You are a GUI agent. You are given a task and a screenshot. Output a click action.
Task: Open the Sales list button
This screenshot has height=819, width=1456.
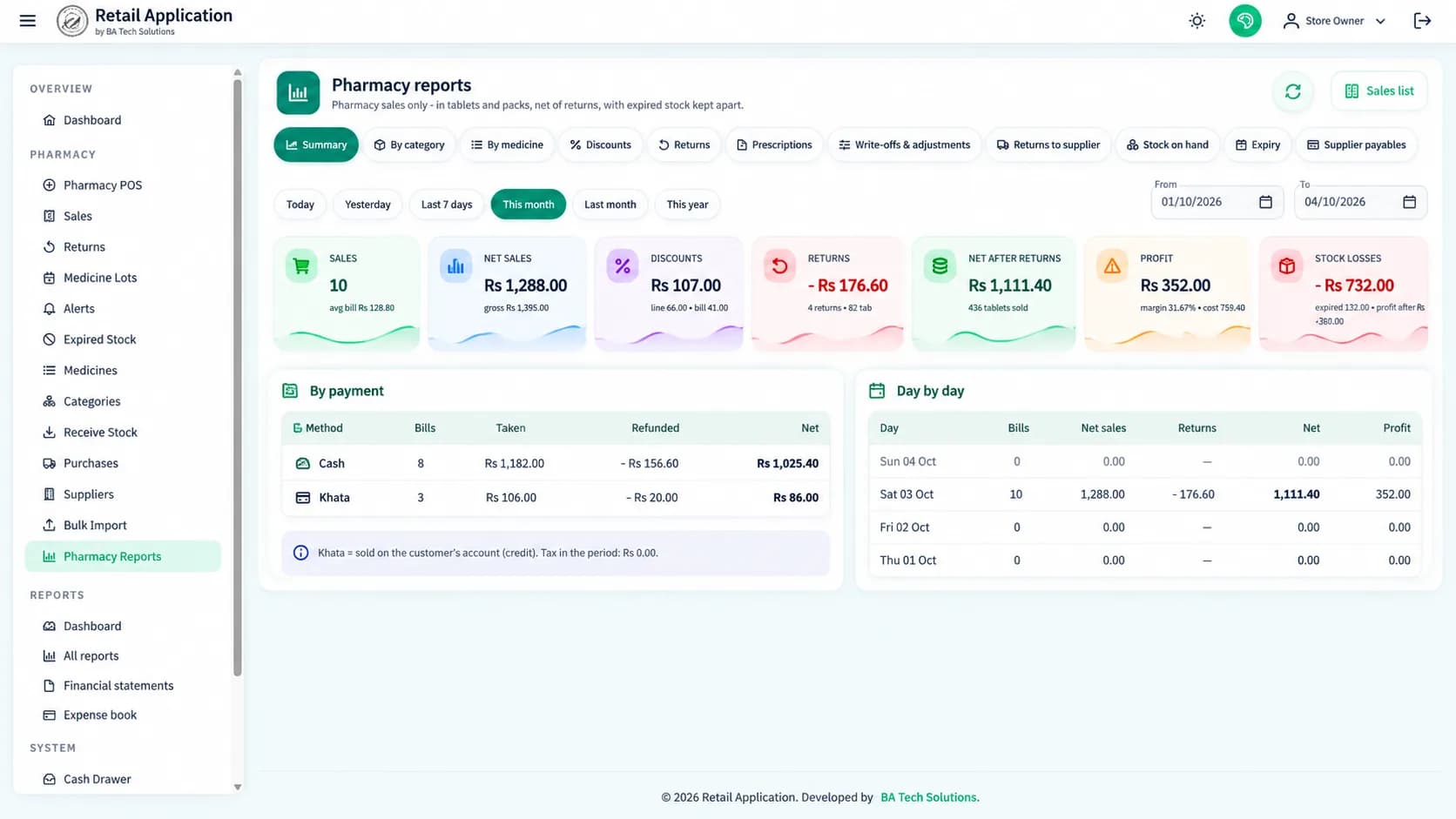pyautogui.click(x=1379, y=91)
